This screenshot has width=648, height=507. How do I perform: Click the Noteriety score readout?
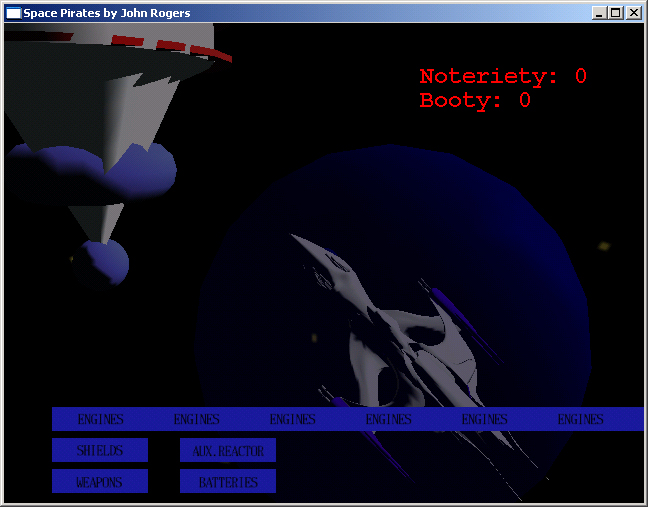click(502, 77)
